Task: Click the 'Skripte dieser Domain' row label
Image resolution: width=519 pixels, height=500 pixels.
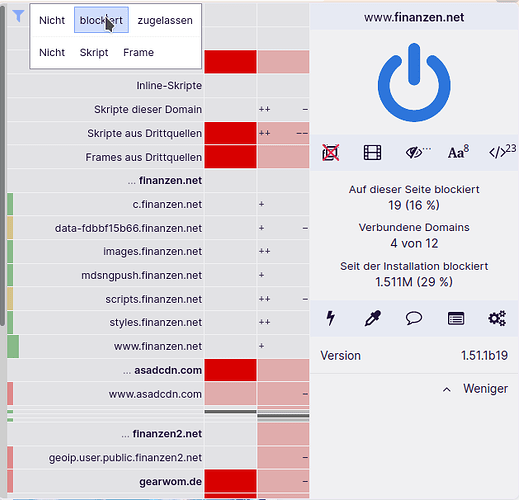Action: coord(148,109)
